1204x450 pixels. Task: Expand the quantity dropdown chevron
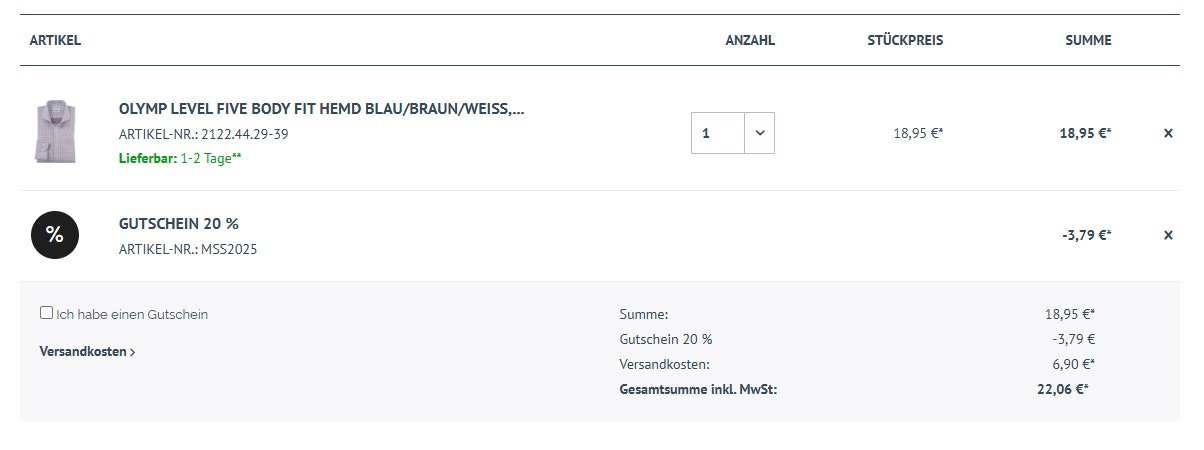point(759,133)
